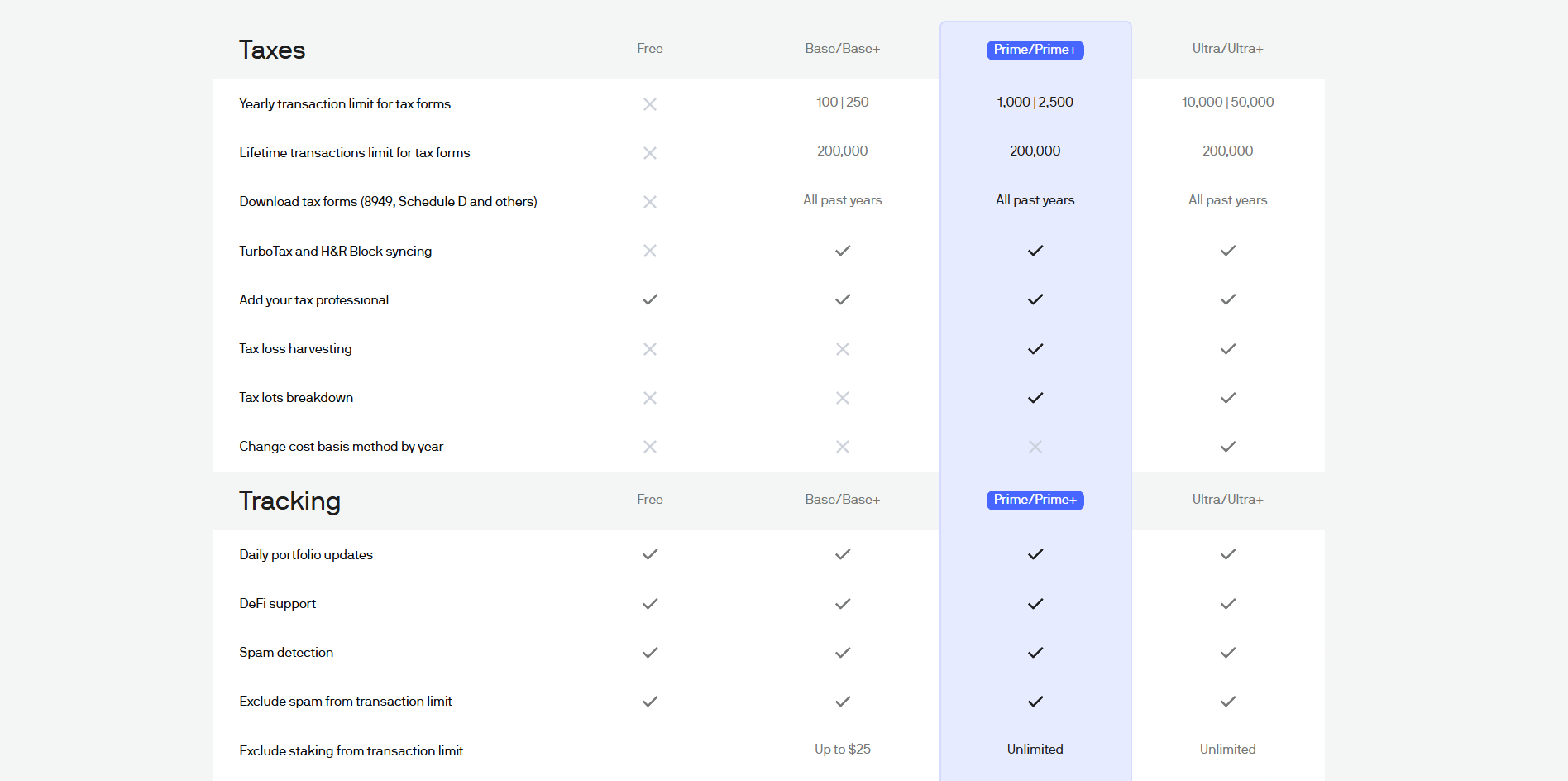
Task: Toggle Change cost basis method by year under Ultra/Ultra+
Action: click(x=1227, y=447)
